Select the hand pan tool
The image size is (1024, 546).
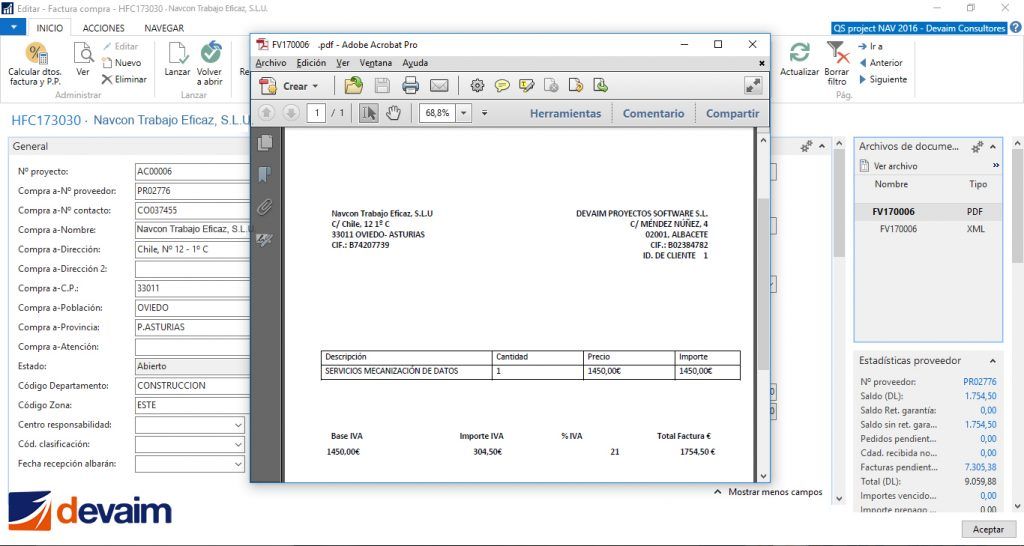[392, 113]
